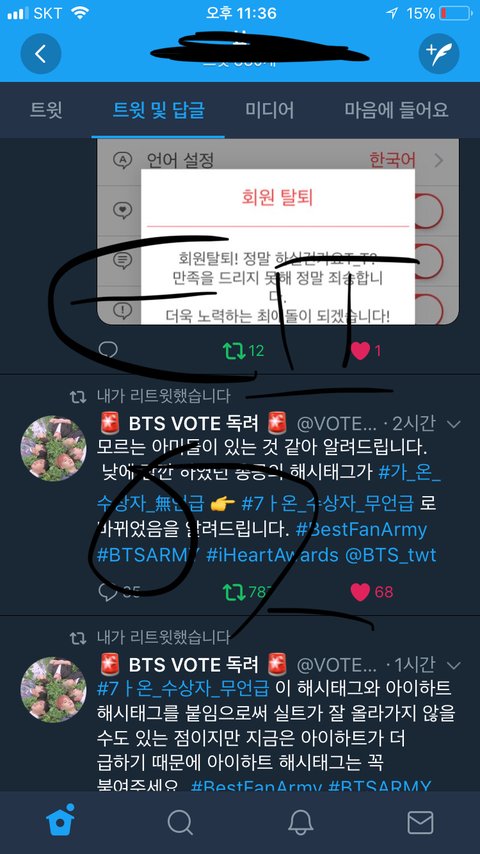Open the 마음에 들어요 tab
This screenshot has height=854, width=480.
[396, 110]
